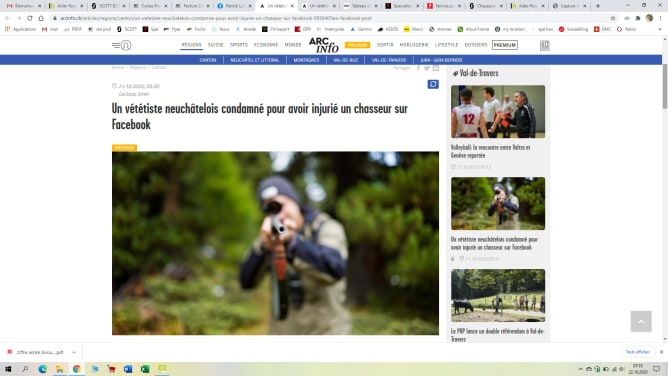This screenshot has height=376, width=668.
Task: Open the ASSOS bookmark
Action: click(x=388, y=29)
